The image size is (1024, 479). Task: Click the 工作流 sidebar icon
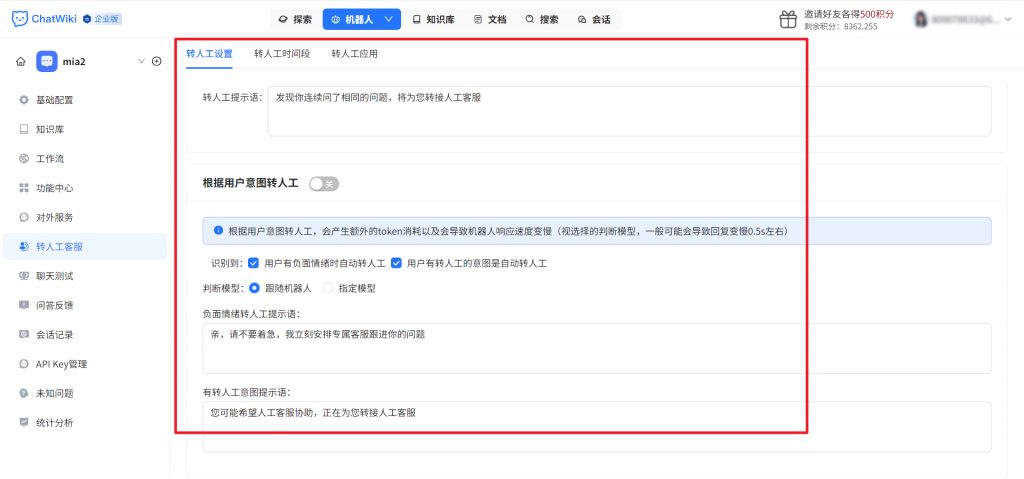tap(24, 159)
